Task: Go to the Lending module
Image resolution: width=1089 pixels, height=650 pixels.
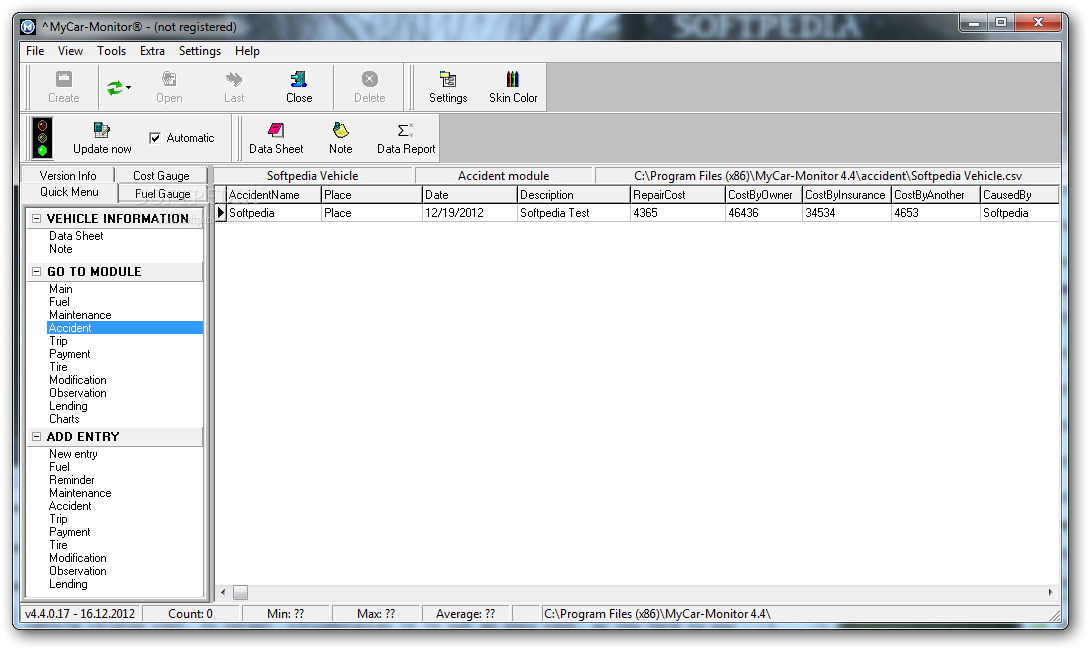Action: pyautogui.click(x=68, y=406)
